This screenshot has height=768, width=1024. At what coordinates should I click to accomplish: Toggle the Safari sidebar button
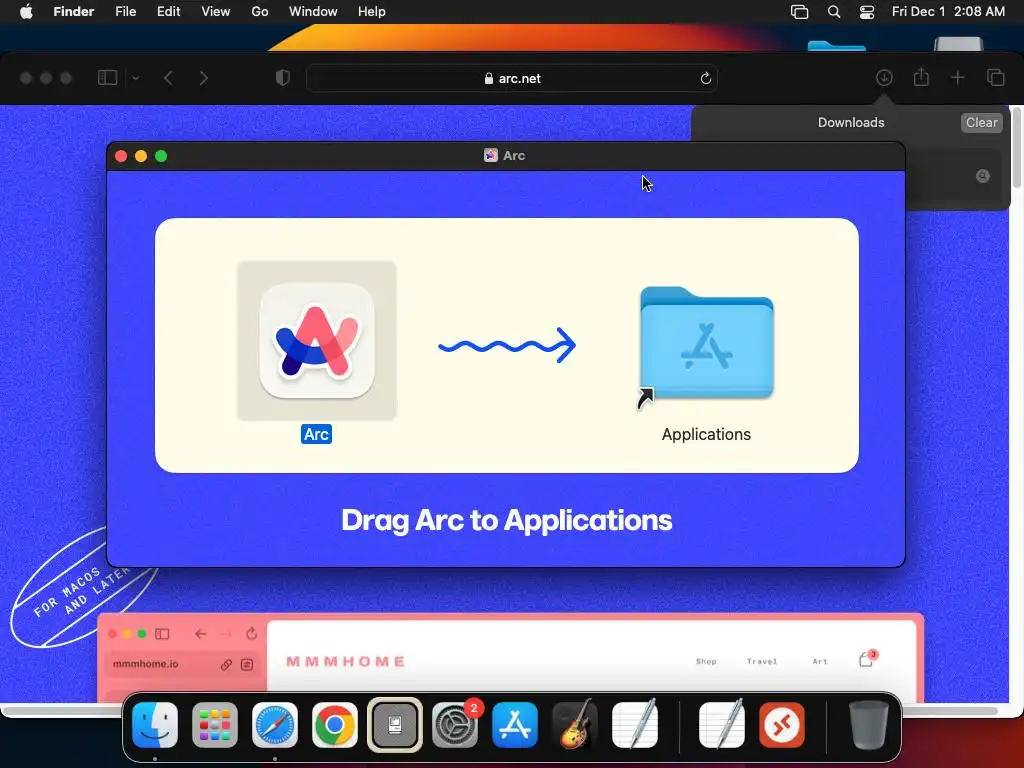click(107, 78)
